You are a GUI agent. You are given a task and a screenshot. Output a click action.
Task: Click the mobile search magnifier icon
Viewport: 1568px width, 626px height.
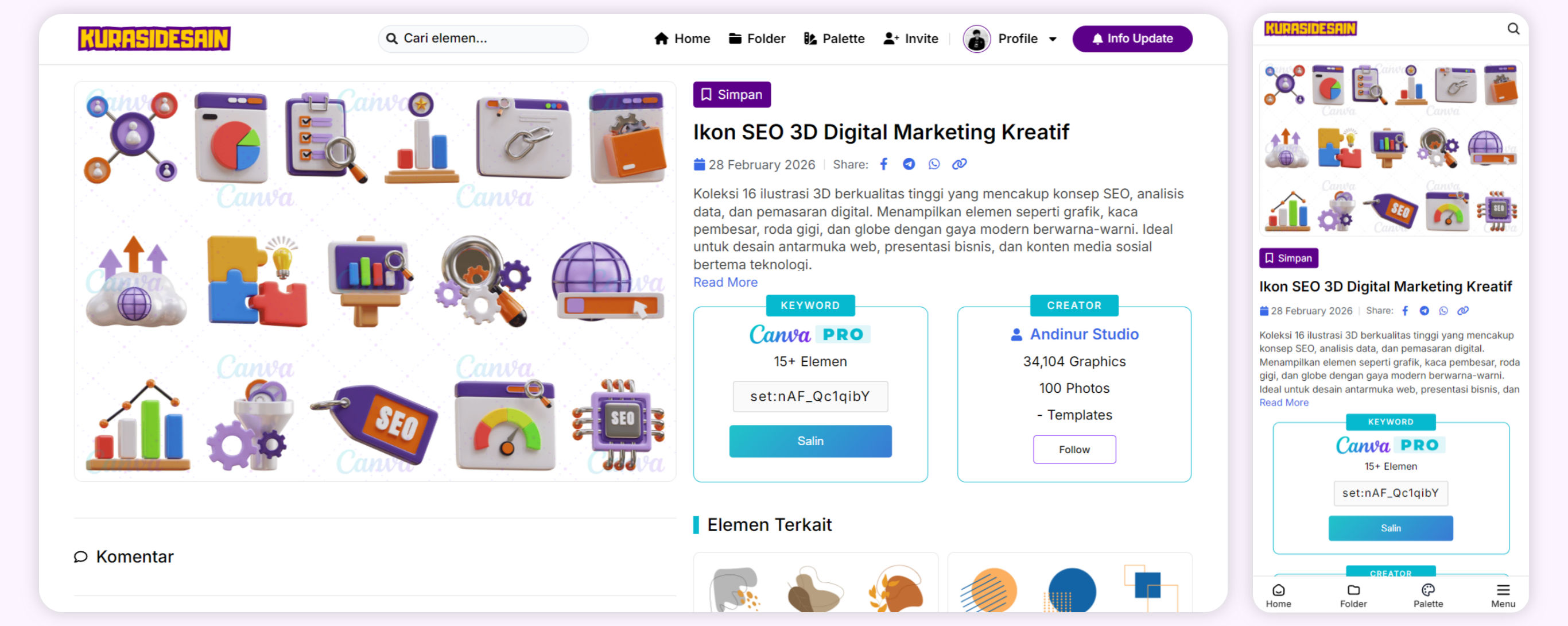pos(1513,29)
